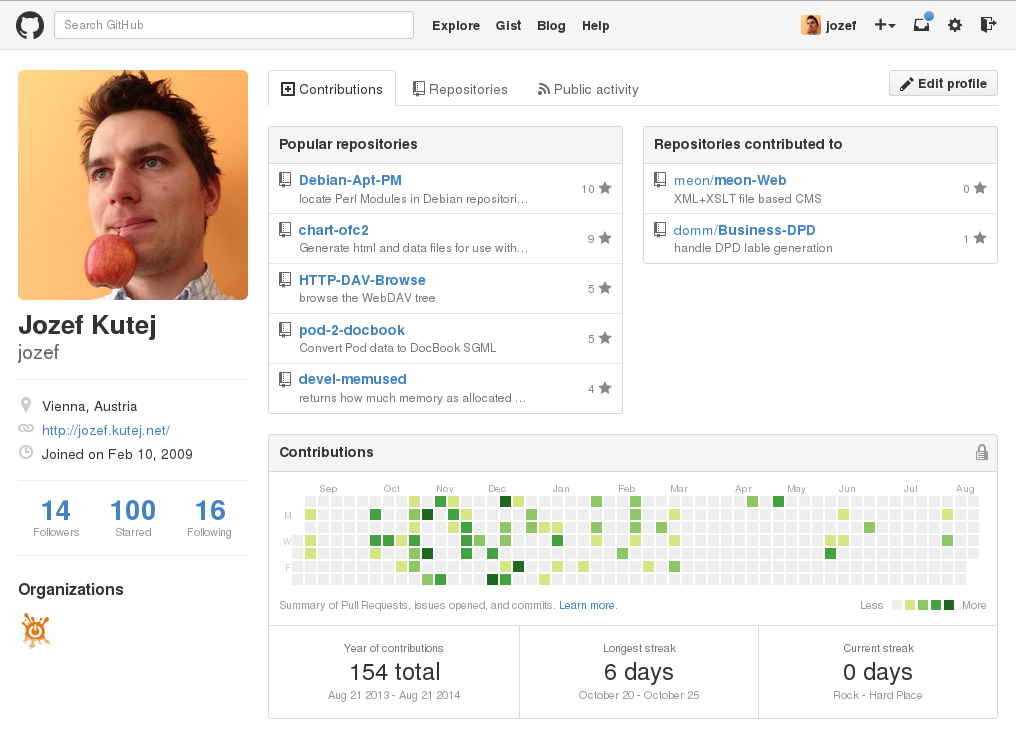1016x731 pixels.
Task: Open the organization avatar icon
Action: click(x=36, y=630)
